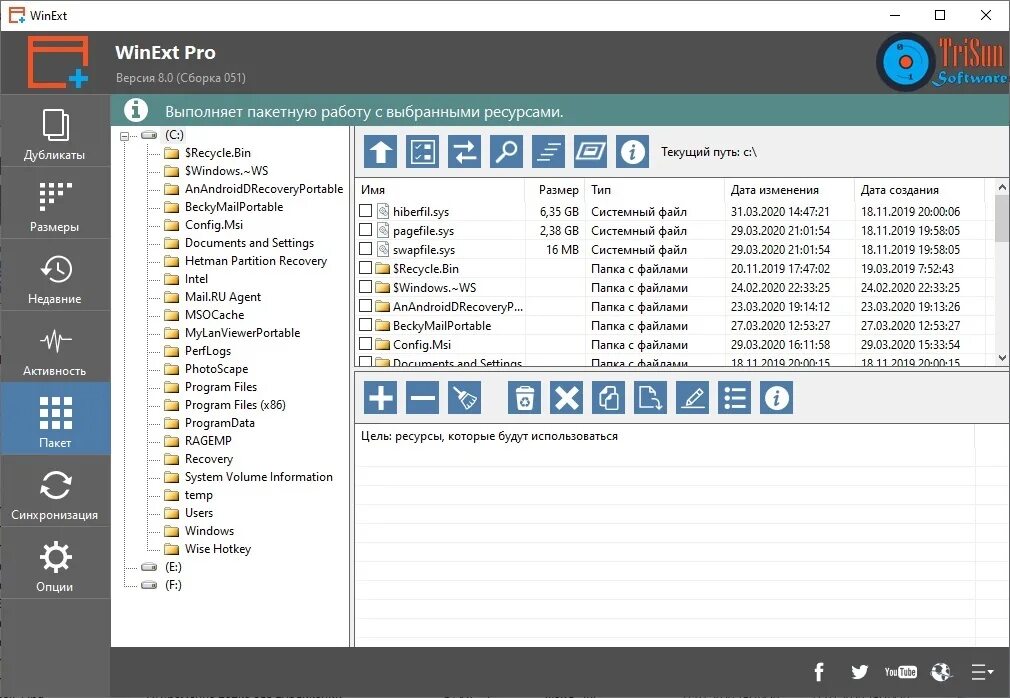Open the Недавние section
Image resolution: width=1010 pixels, height=698 pixels.
pyautogui.click(x=55, y=276)
